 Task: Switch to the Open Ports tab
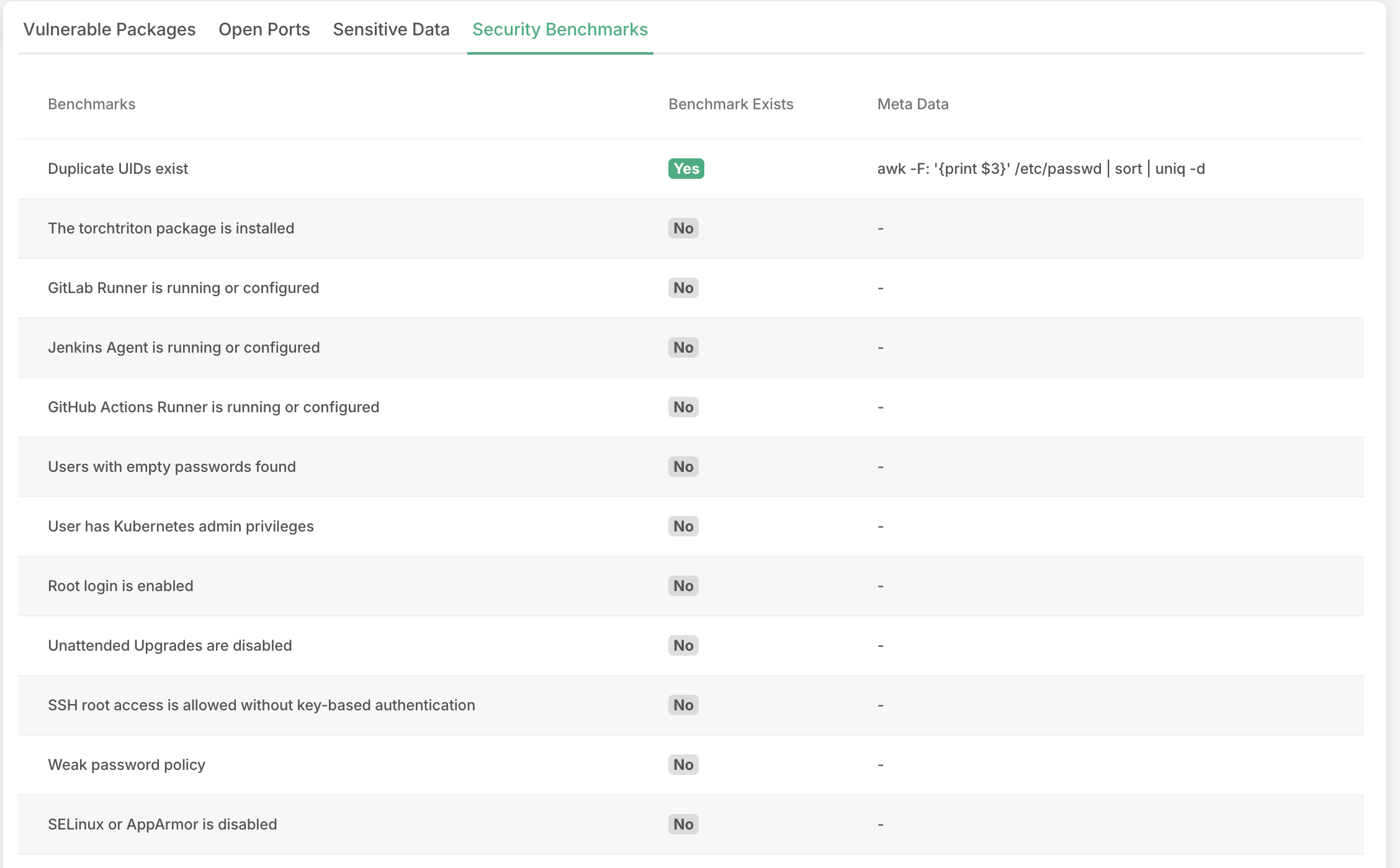pos(264,29)
